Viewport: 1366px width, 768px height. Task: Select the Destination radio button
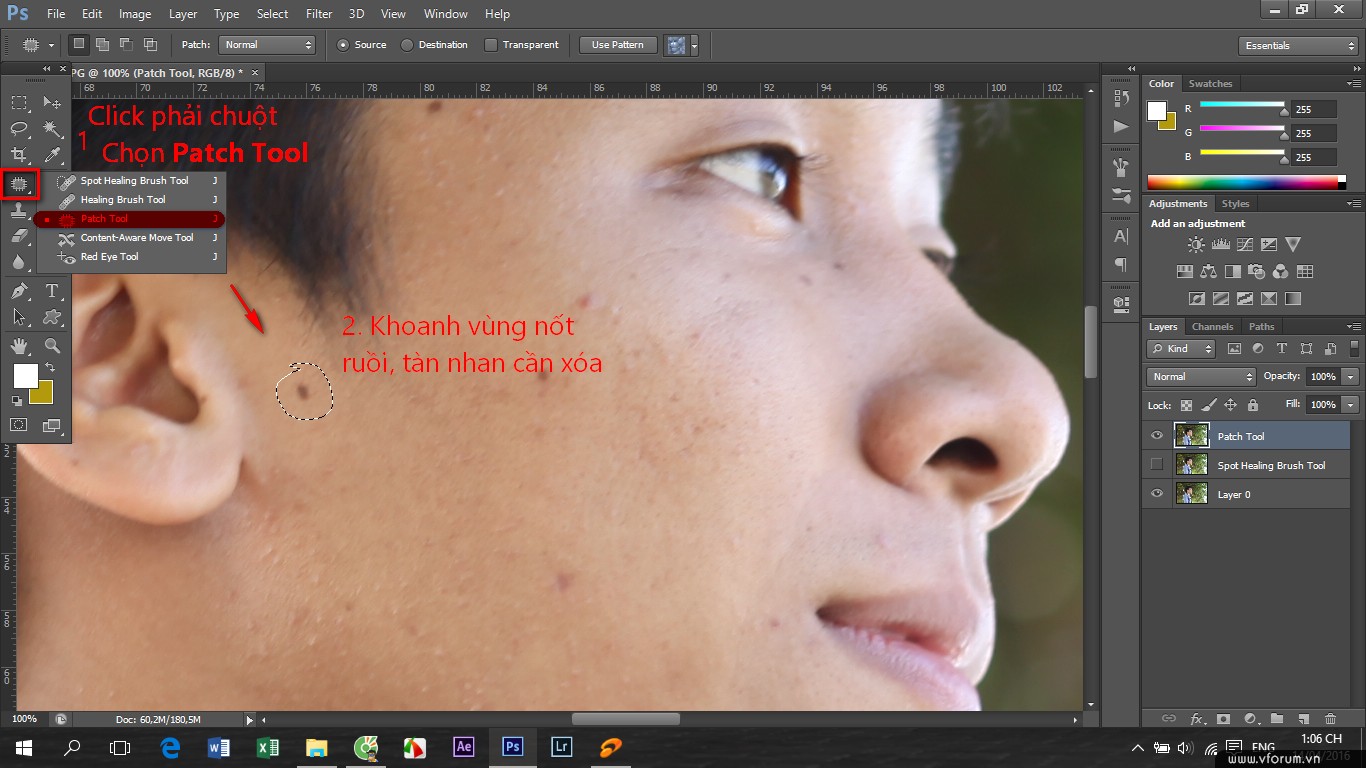click(x=407, y=45)
